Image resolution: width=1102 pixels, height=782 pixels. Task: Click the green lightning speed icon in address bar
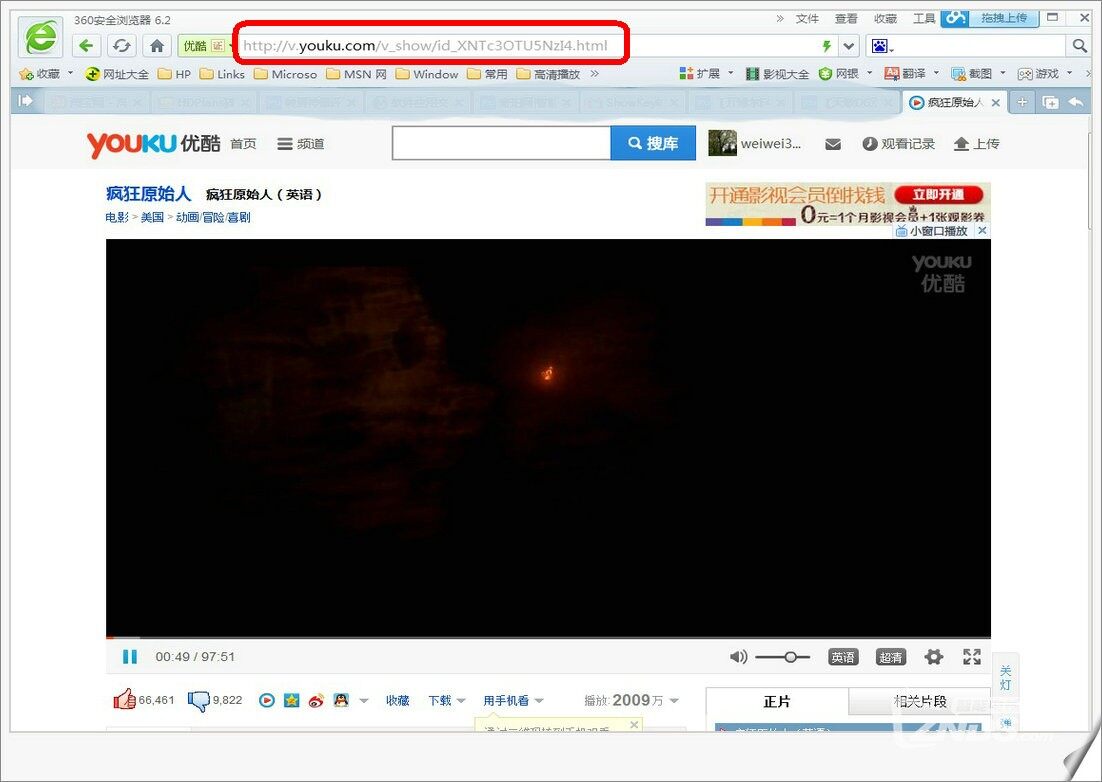pyautogui.click(x=826, y=46)
